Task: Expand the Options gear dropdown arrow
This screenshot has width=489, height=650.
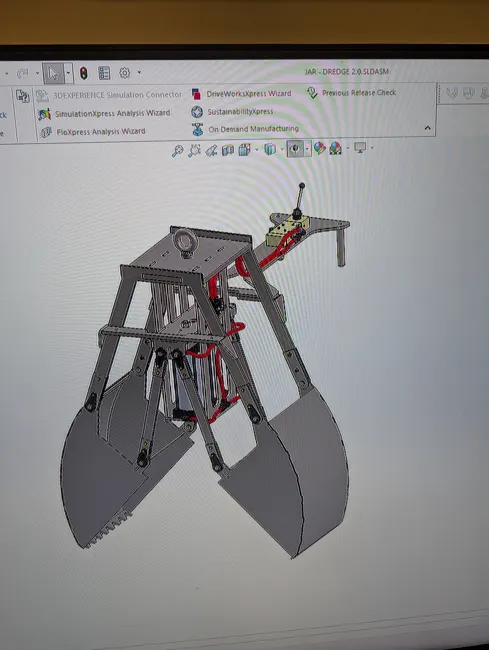Action: pyautogui.click(x=139, y=72)
